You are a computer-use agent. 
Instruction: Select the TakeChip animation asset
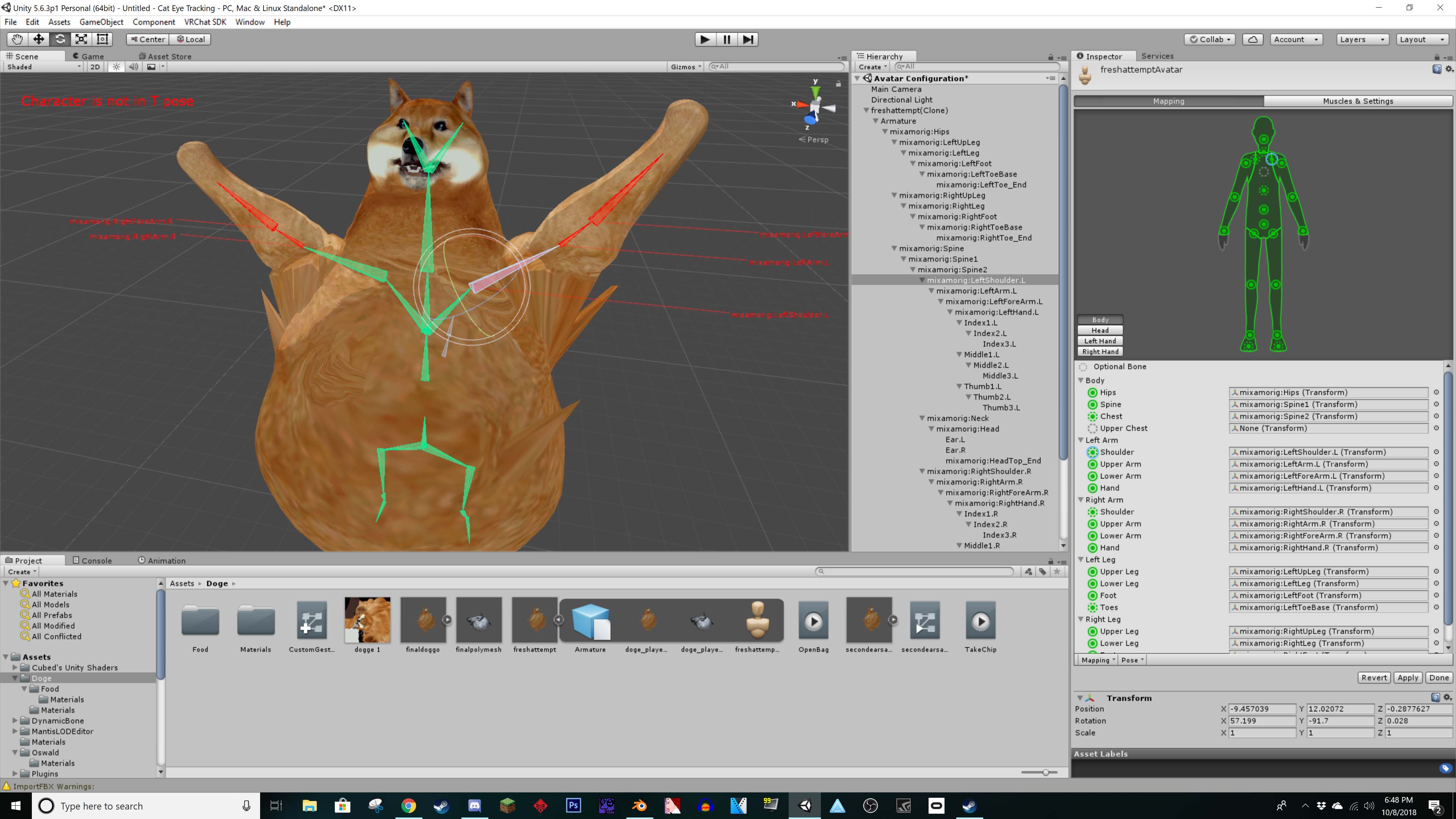pyautogui.click(x=981, y=624)
